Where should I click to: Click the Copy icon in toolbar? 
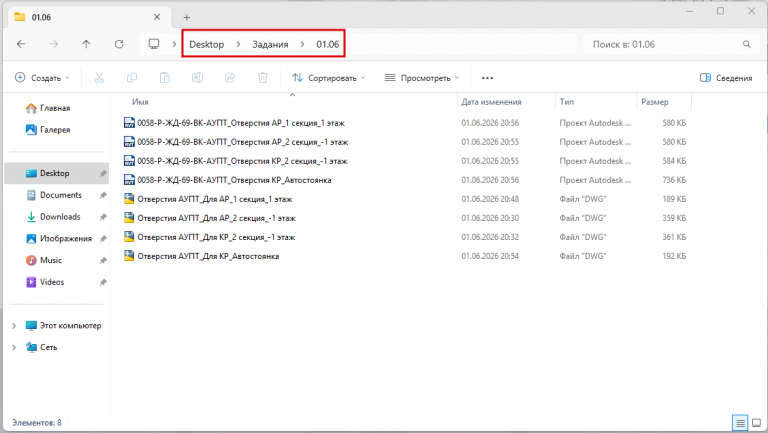(132, 78)
